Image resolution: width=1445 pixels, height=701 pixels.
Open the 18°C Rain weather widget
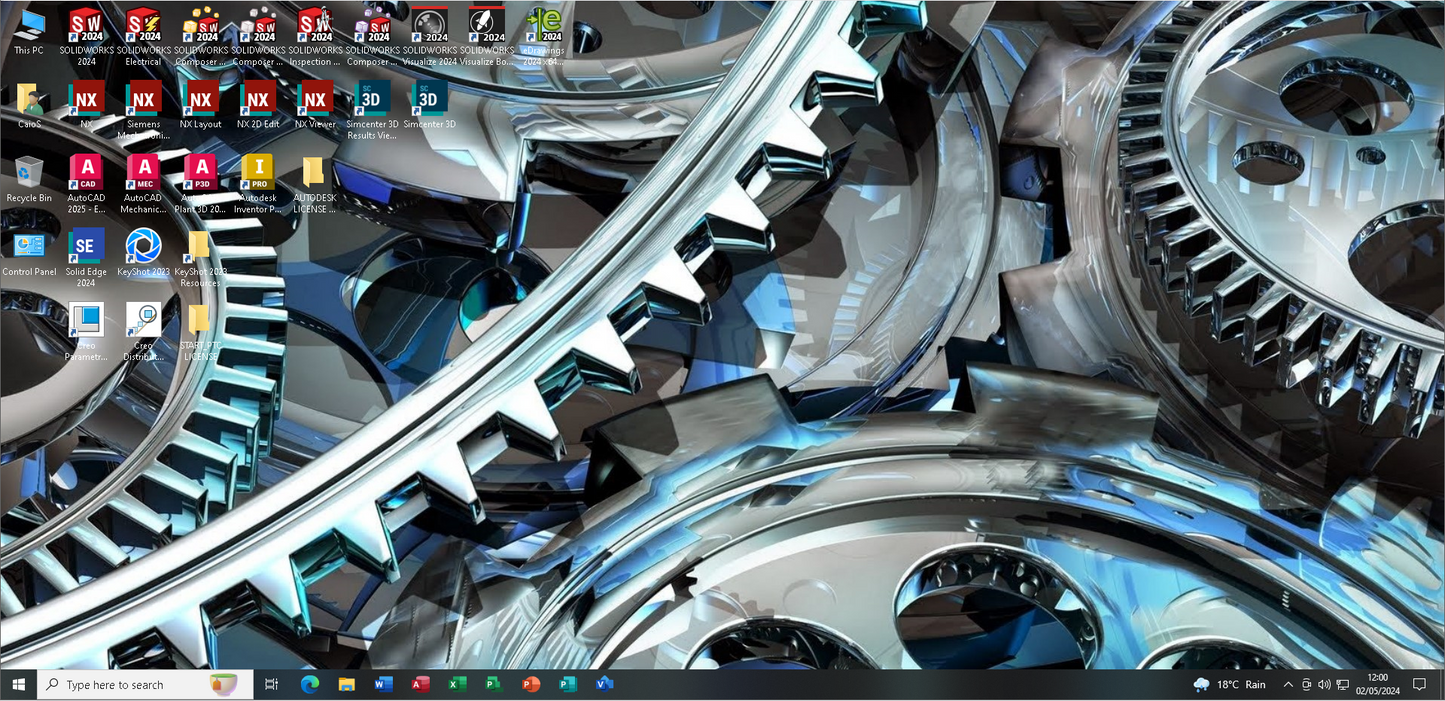tap(1230, 685)
